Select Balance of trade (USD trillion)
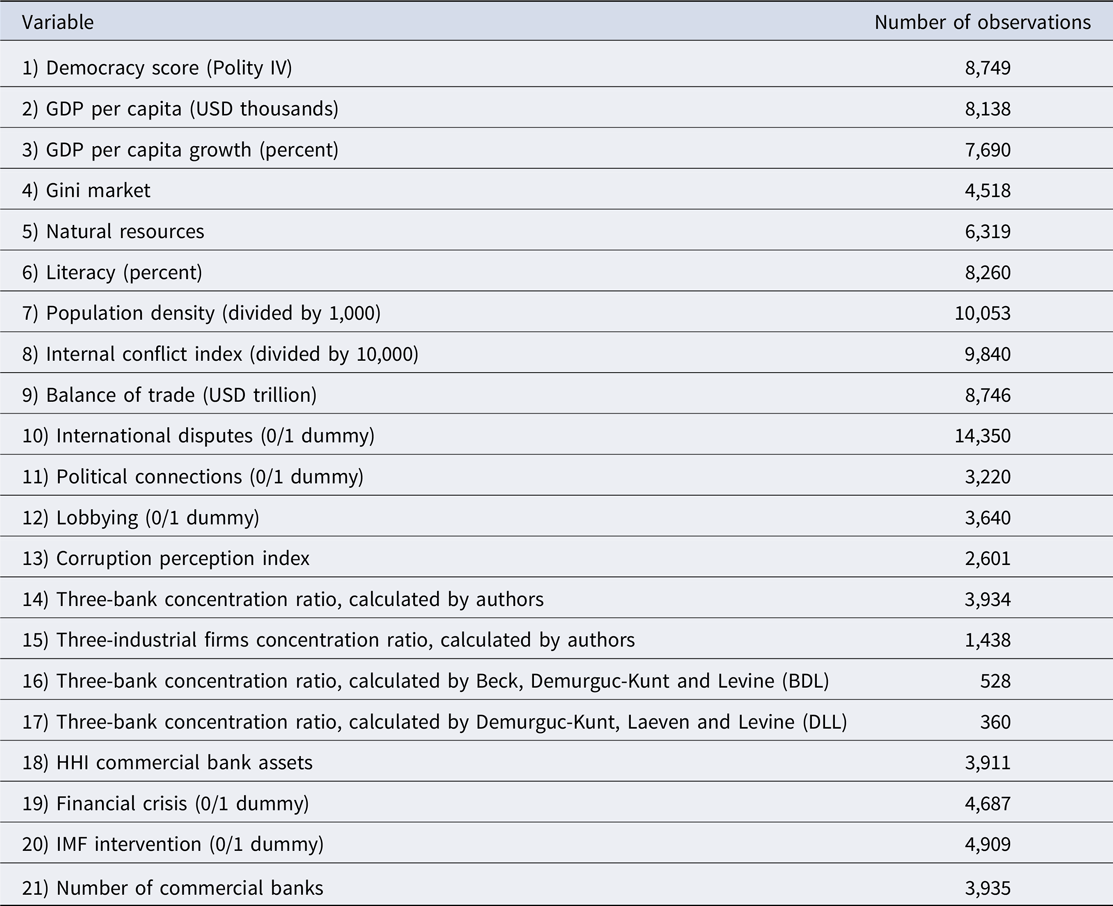The width and height of the screenshot is (1113, 906). tap(169, 395)
